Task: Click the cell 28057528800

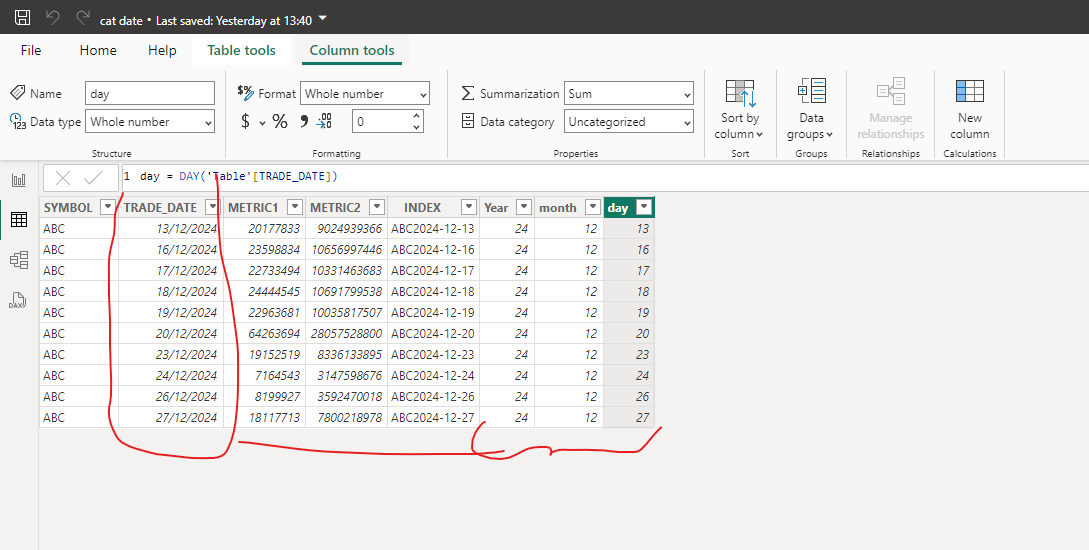Action: click(346, 333)
